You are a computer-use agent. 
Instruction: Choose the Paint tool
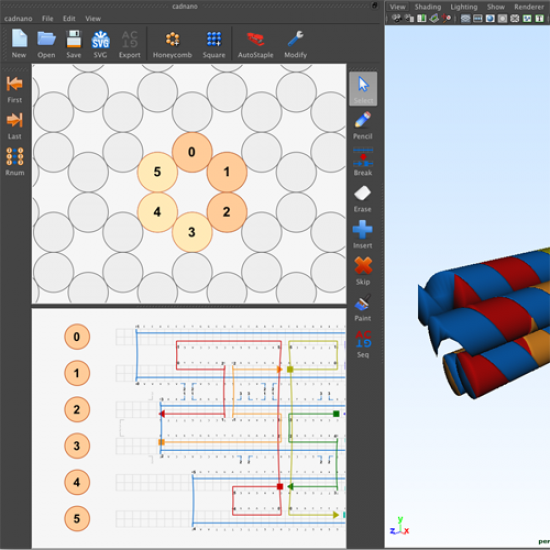363,308
